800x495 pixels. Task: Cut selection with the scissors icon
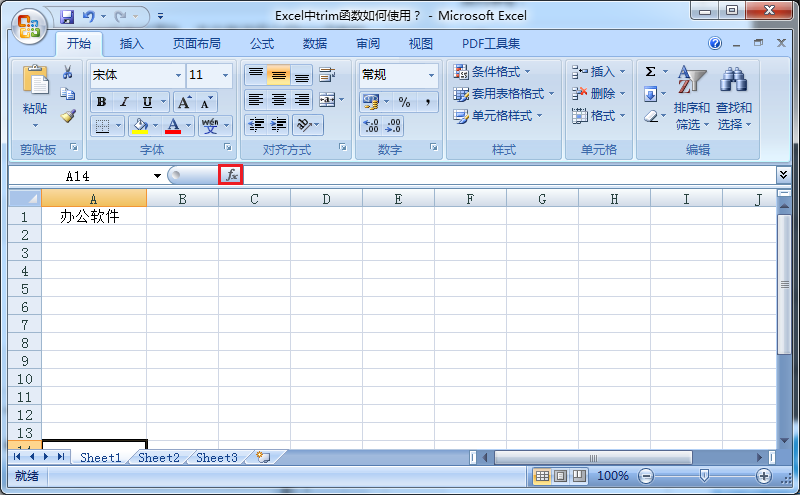[67, 72]
